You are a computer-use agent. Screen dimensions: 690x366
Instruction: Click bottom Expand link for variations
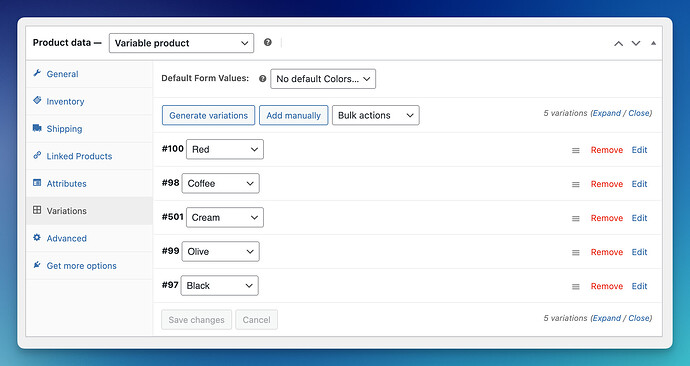click(607, 318)
